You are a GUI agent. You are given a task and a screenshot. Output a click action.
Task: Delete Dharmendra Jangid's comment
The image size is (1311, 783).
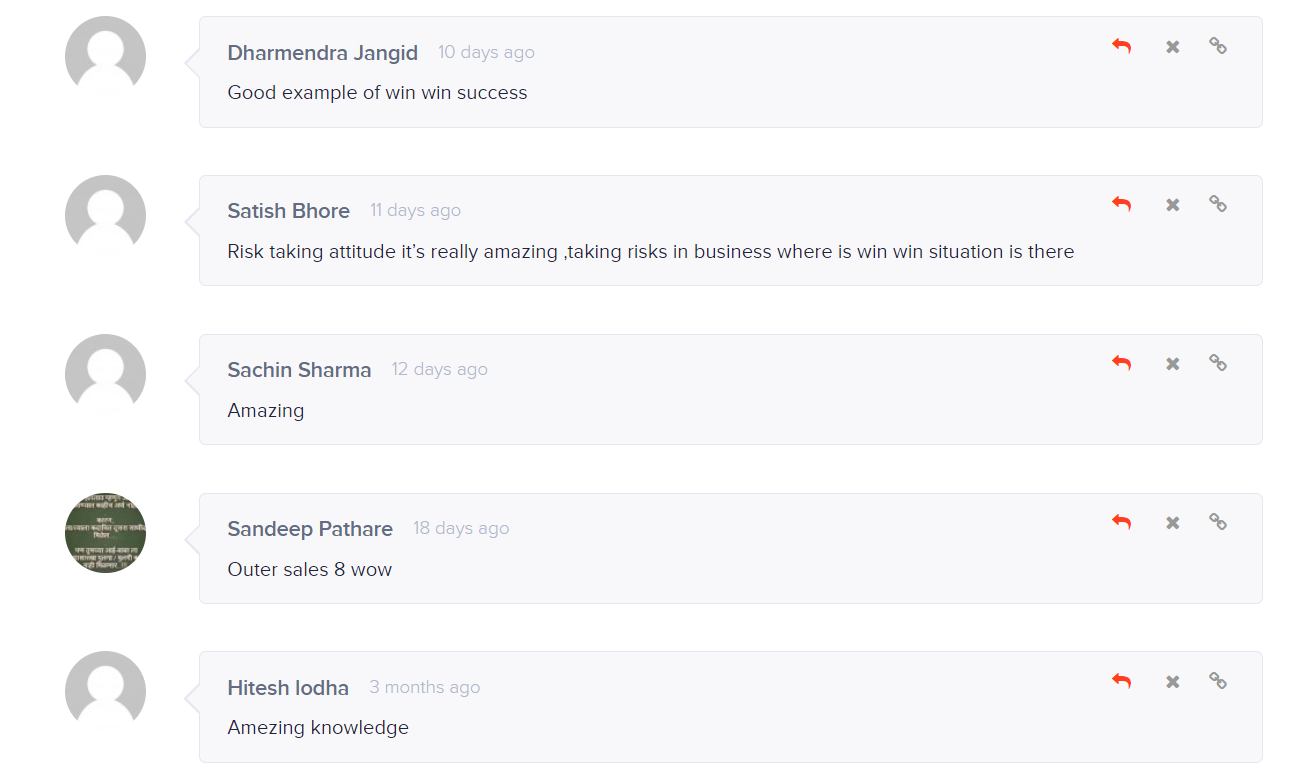(1173, 46)
